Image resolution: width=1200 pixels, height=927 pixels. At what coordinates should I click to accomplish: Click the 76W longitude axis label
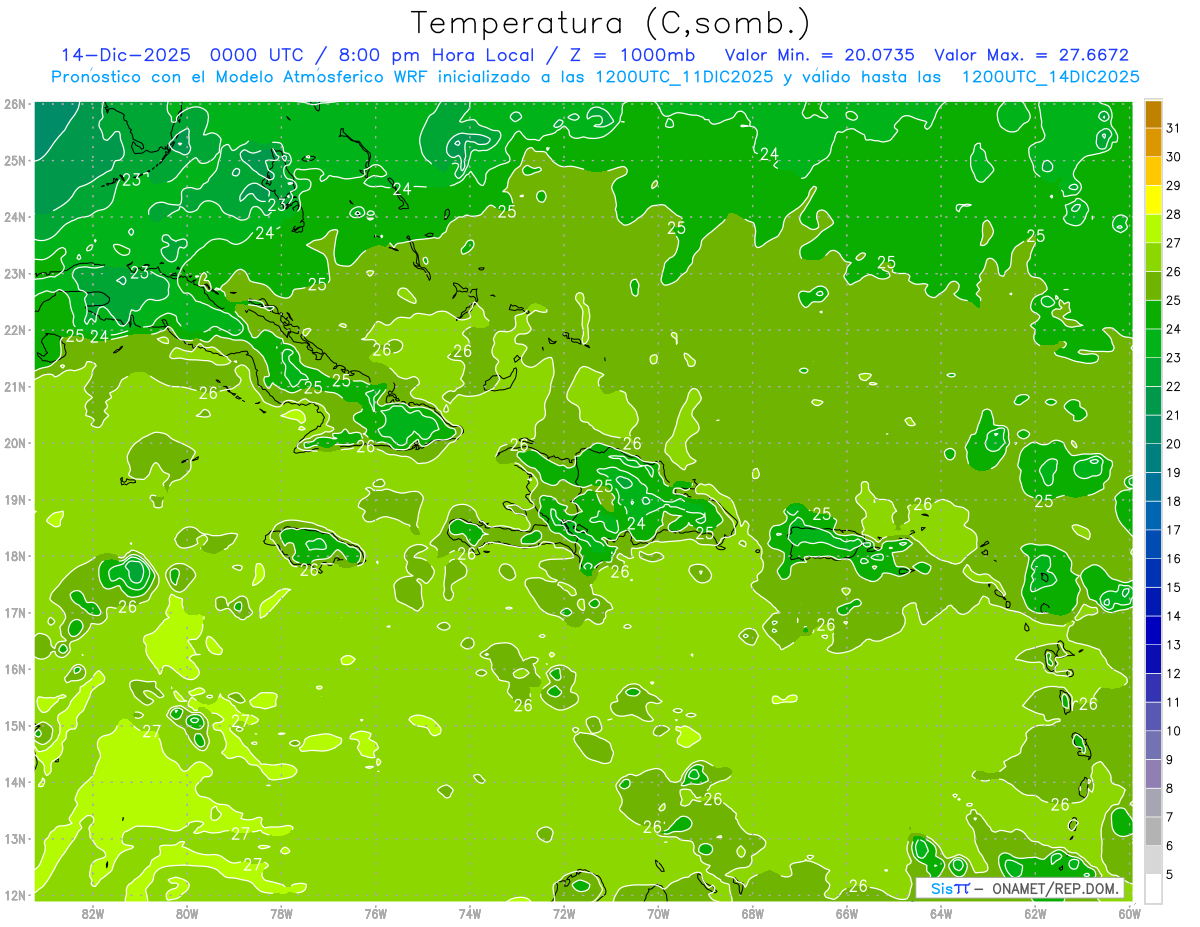376,913
